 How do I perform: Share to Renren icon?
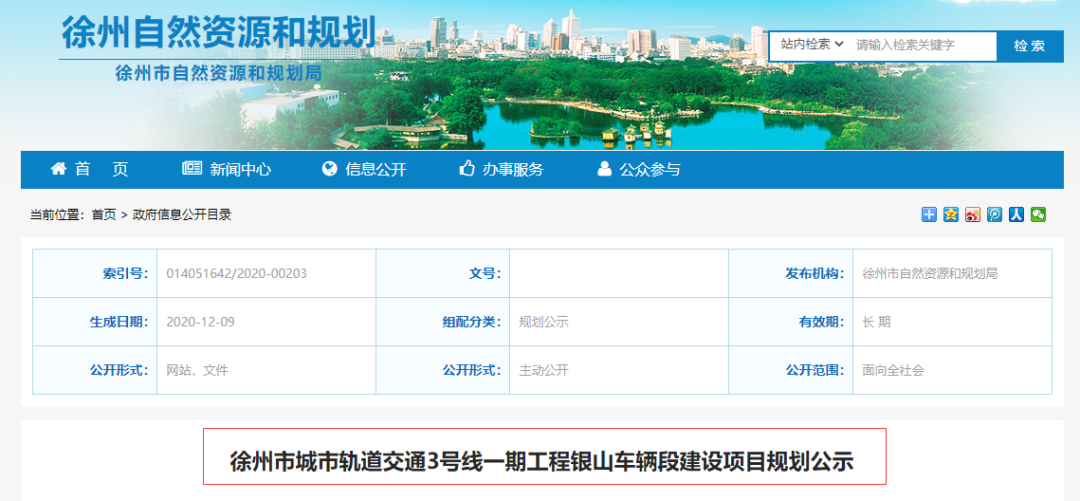(x=1017, y=214)
